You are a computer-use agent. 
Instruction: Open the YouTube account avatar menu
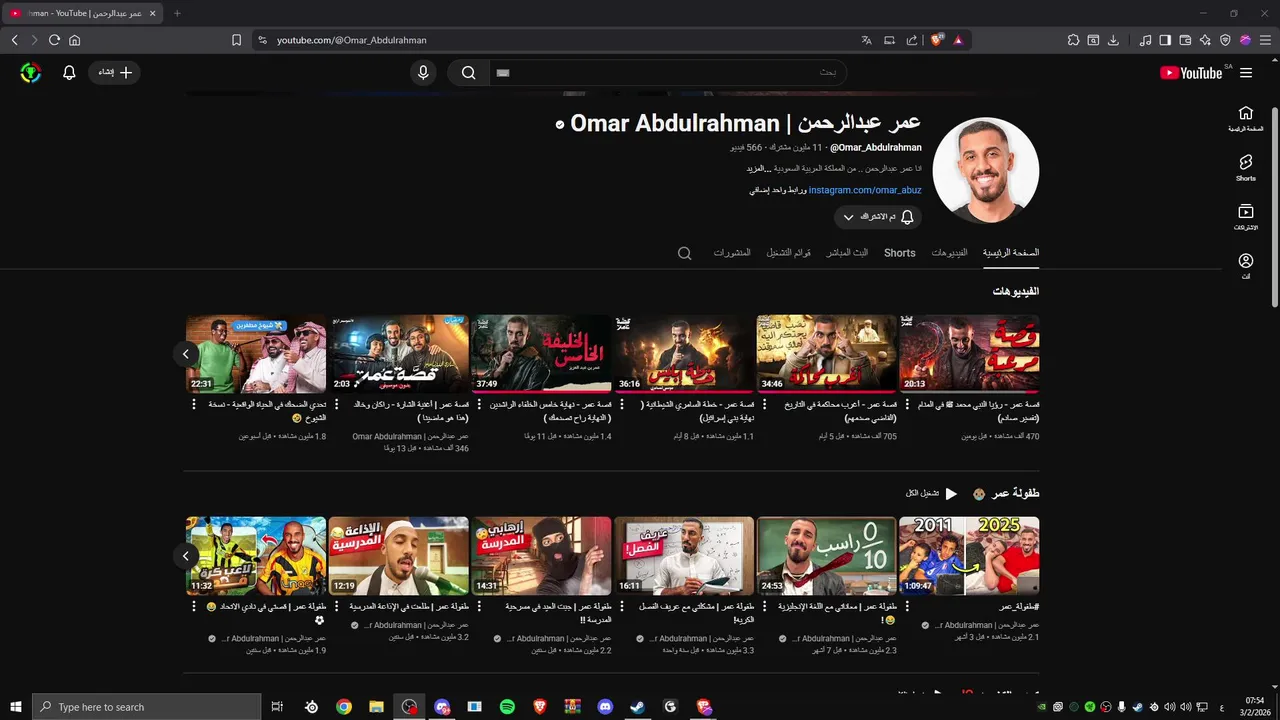(31, 72)
